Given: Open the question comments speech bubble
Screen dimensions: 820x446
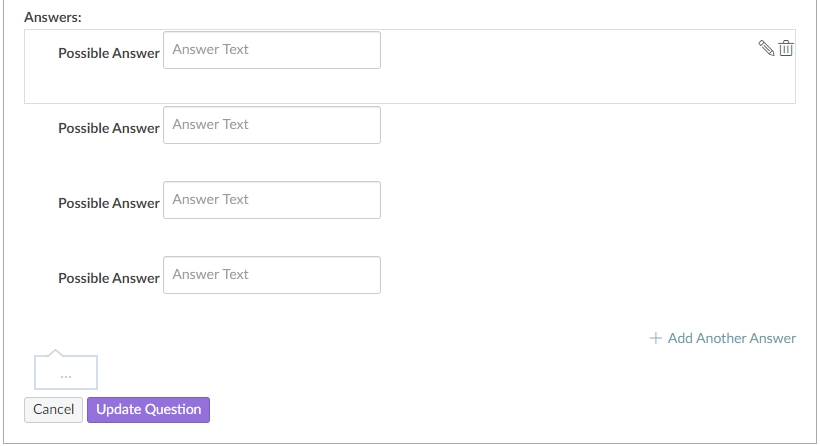Looking at the screenshot, I should click(x=66, y=372).
